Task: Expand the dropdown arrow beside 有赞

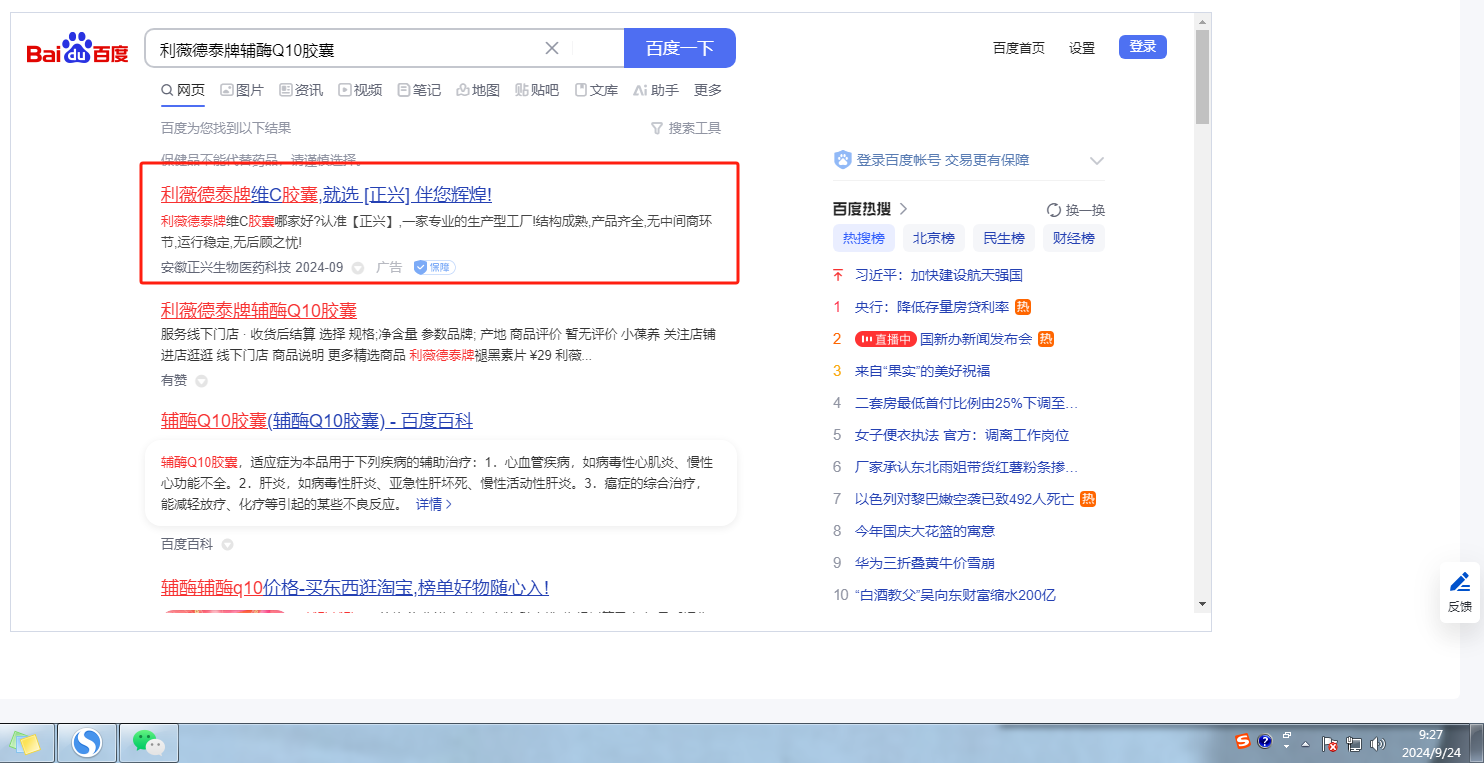Action: [x=201, y=381]
